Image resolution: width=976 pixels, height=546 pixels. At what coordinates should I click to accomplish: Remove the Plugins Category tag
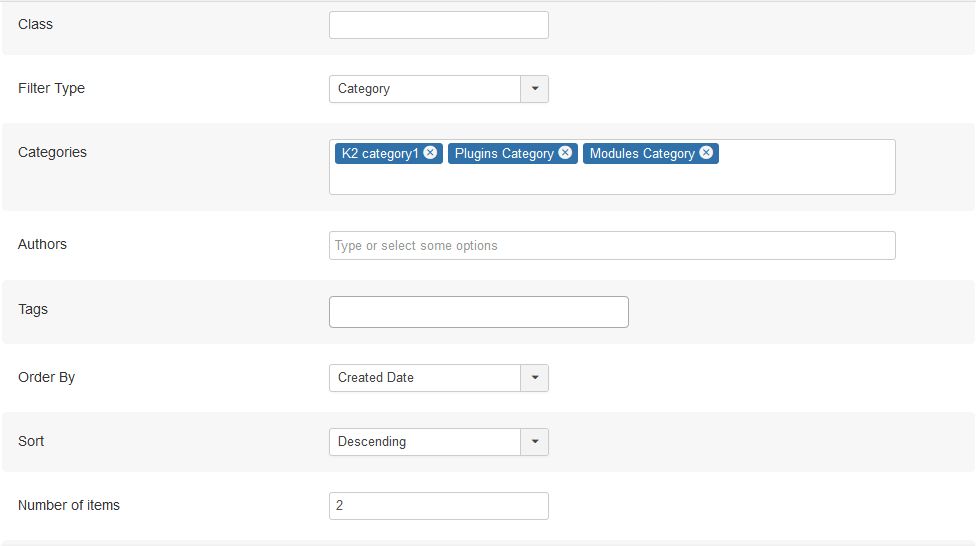(565, 153)
